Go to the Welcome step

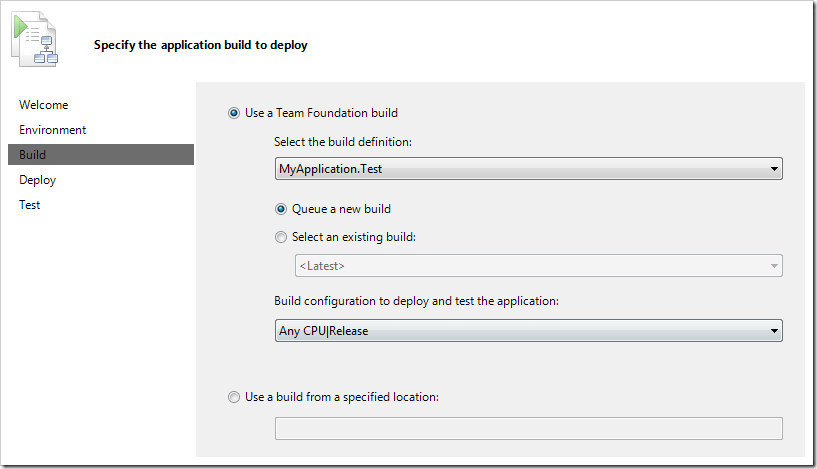(44, 105)
